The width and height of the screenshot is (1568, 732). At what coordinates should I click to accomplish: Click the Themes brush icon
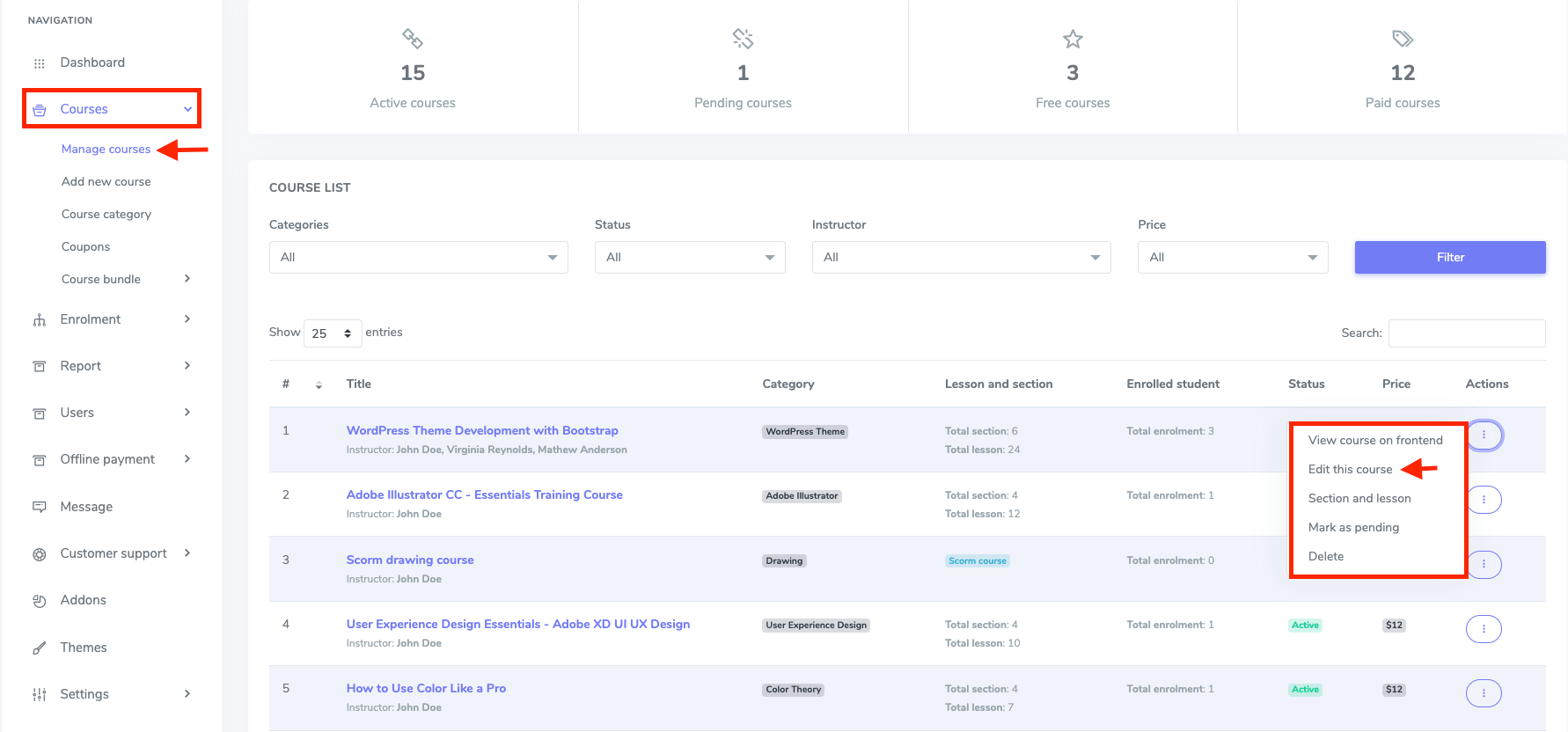click(x=39, y=648)
